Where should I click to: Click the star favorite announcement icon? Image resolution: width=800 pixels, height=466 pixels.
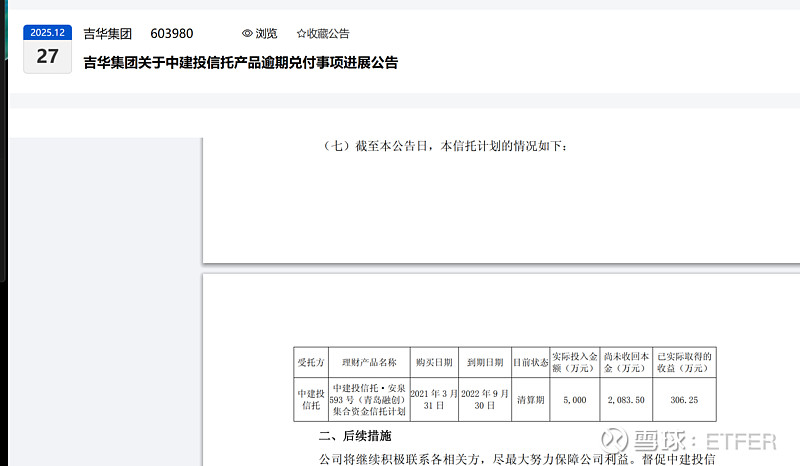[x=301, y=34]
